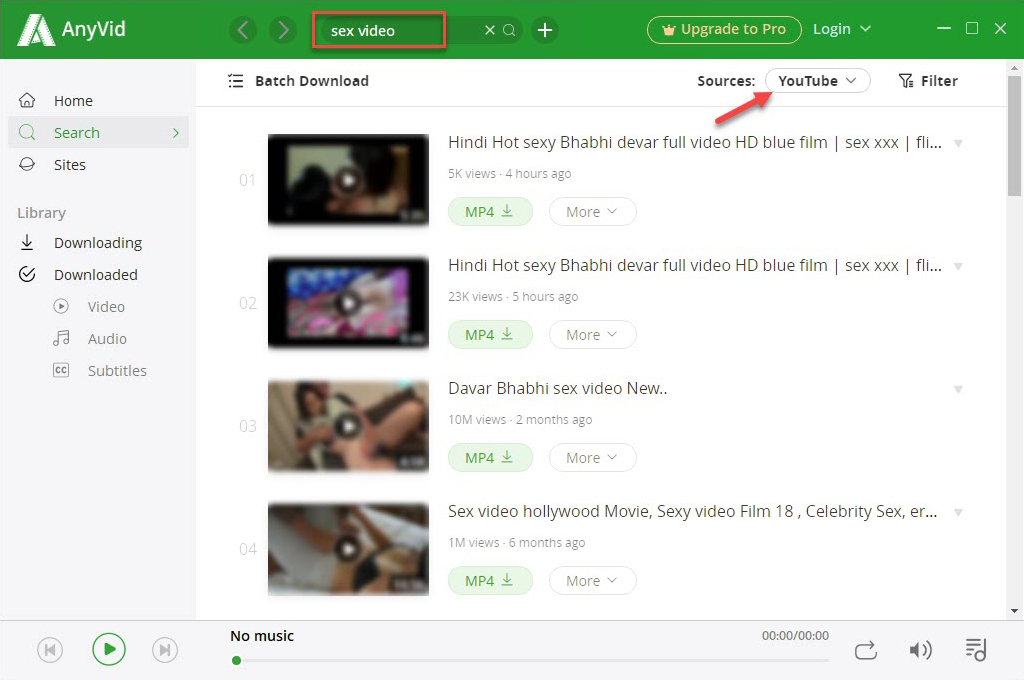Image resolution: width=1024 pixels, height=680 pixels.
Task: Open Sites in the sidebar
Action: pyautogui.click(x=98, y=165)
